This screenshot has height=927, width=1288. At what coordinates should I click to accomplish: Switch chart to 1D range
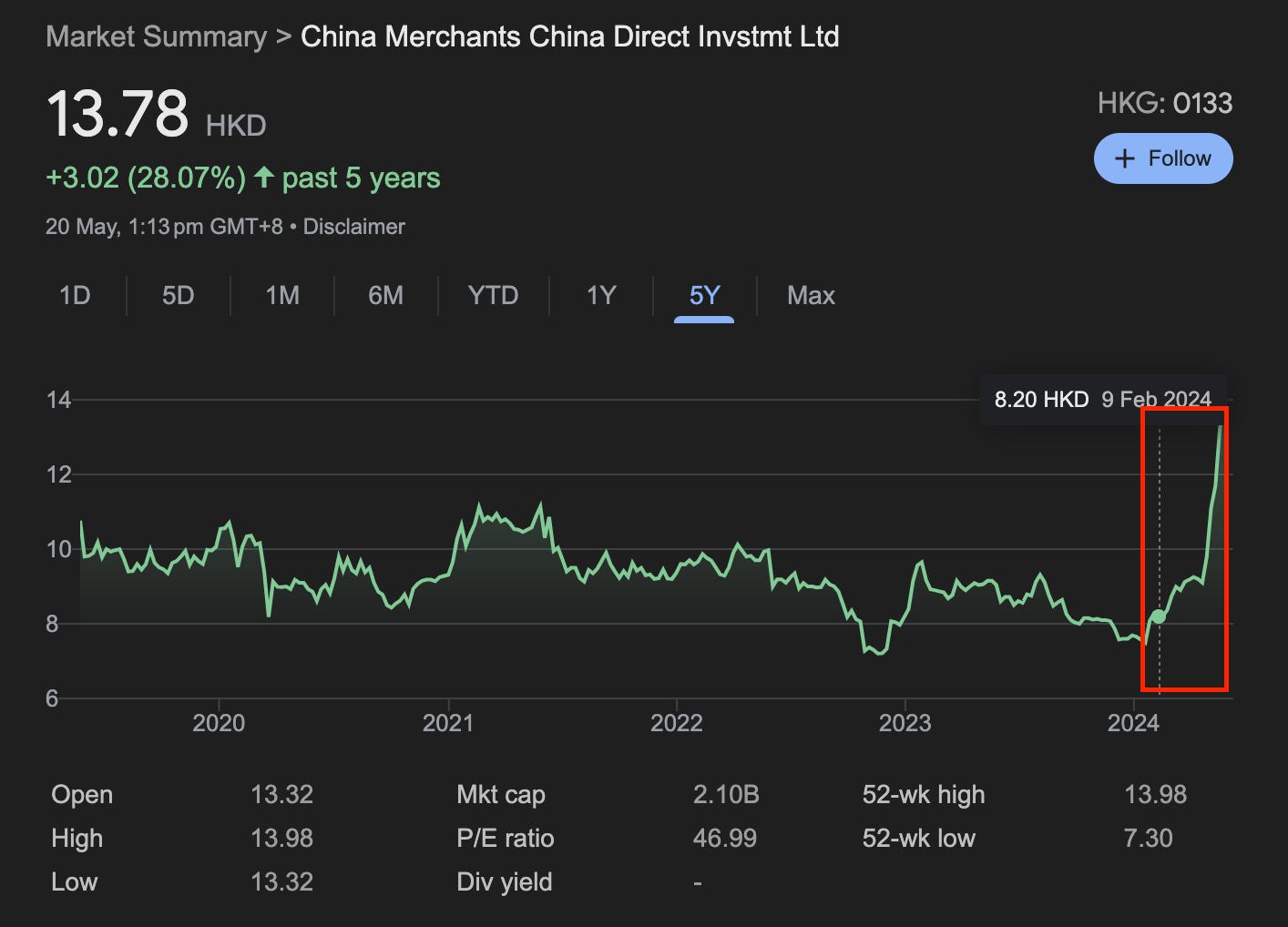click(x=75, y=295)
